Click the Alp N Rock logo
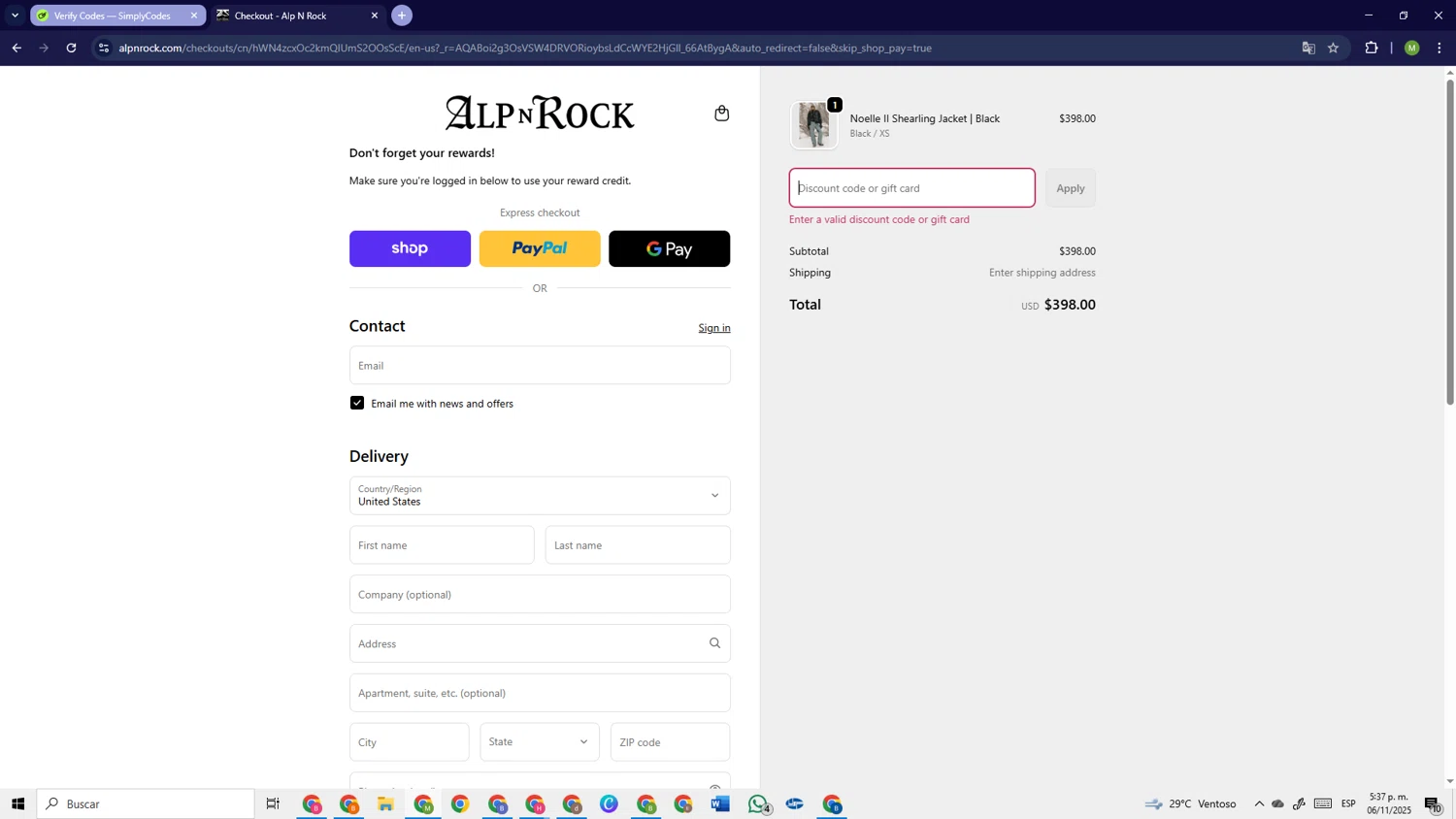Screen dimensions: 1456x819 (x=540, y=113)
